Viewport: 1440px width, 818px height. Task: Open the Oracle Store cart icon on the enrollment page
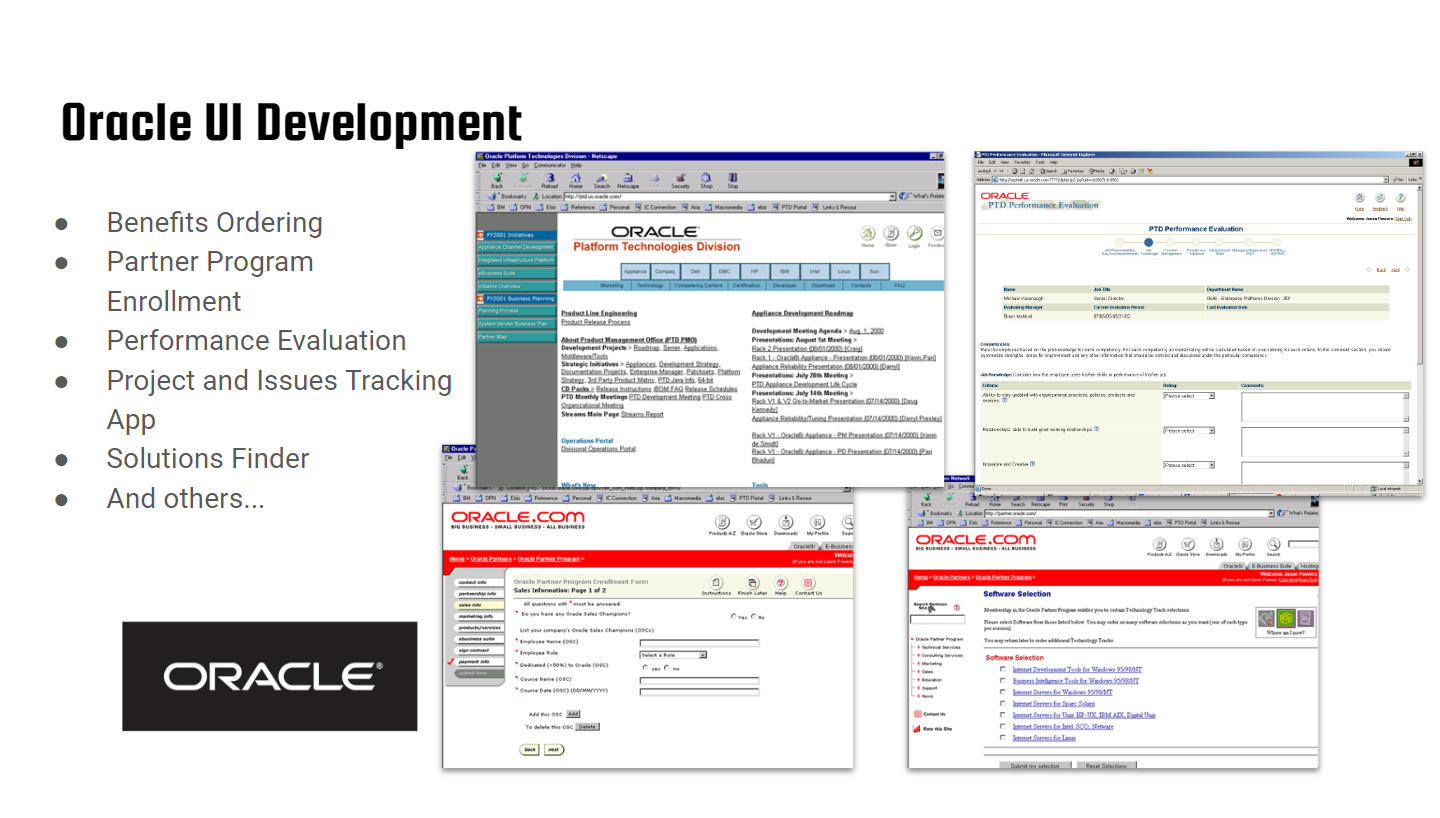[754, 524]
